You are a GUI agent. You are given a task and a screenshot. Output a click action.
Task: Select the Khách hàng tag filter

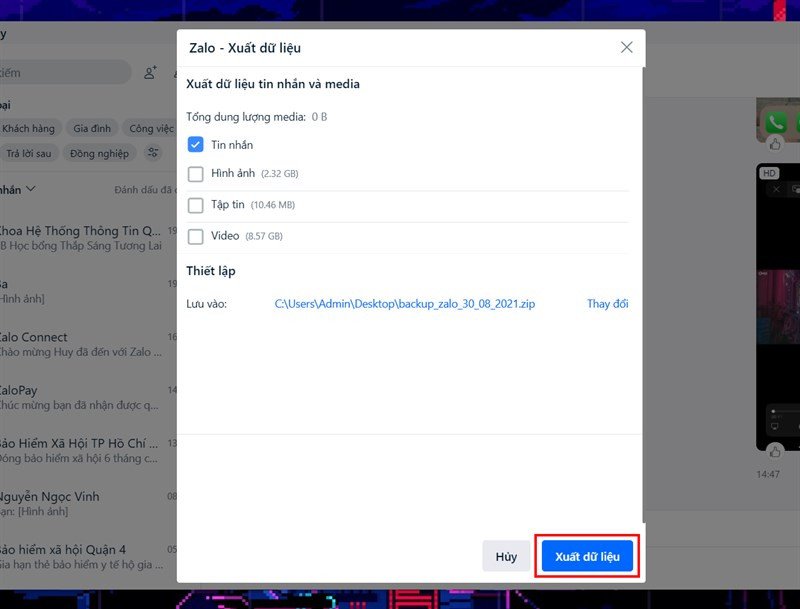[x=28, y=128]
